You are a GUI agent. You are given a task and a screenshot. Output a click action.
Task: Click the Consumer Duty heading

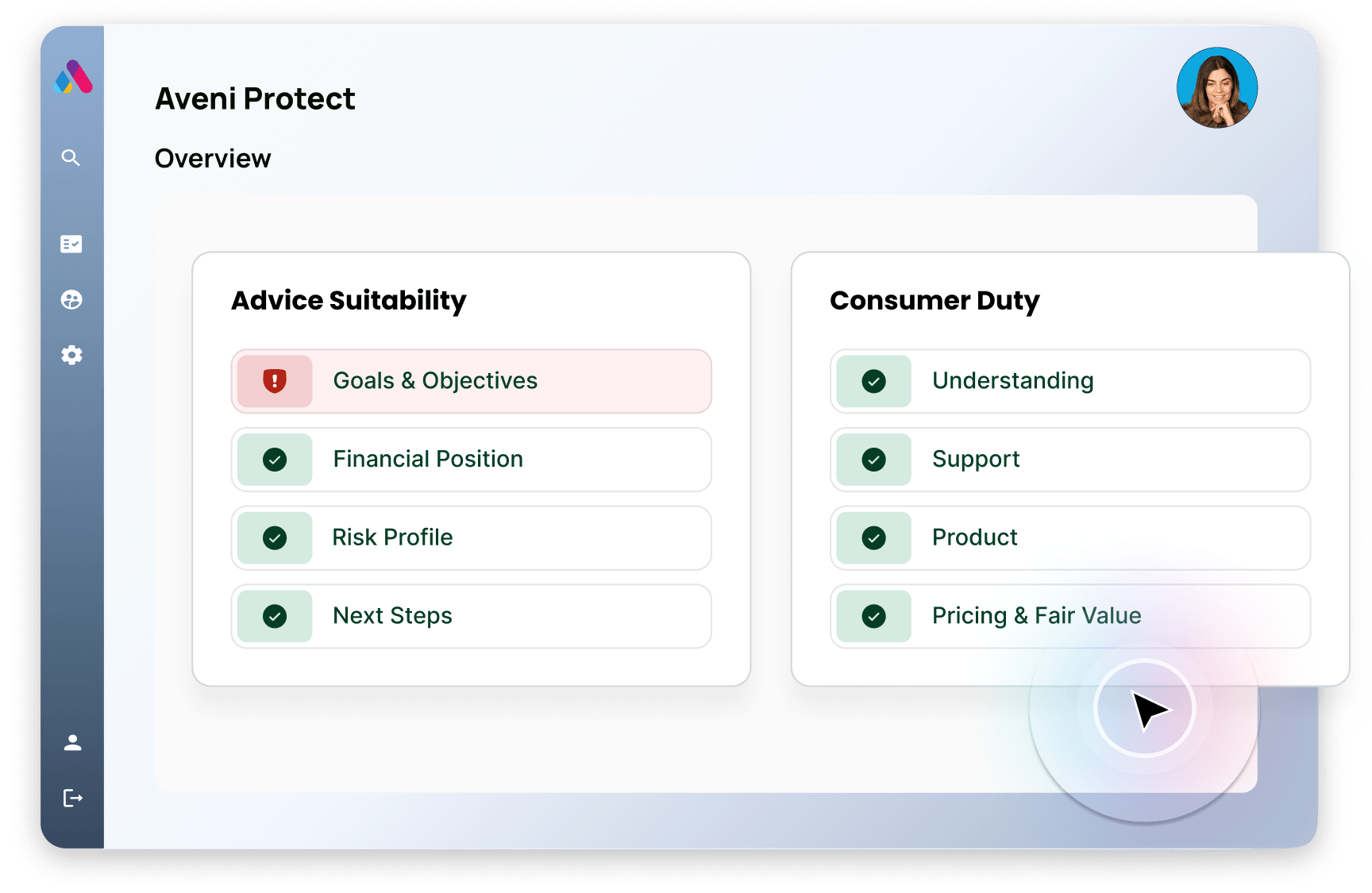pyautogui.click(x=935, y=301)
